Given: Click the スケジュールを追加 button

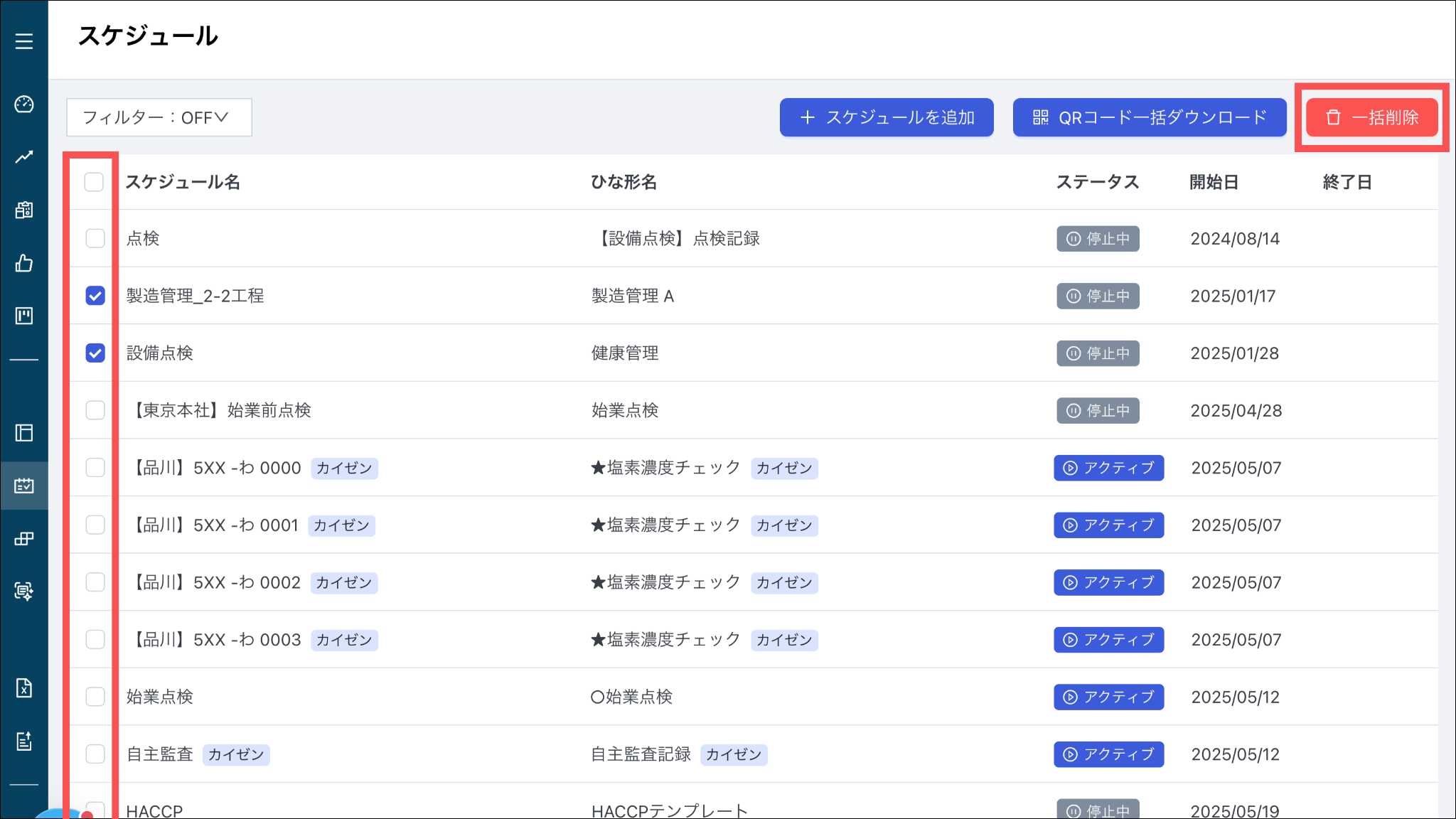Looking at the screenshot, I should tap(887, 117).
